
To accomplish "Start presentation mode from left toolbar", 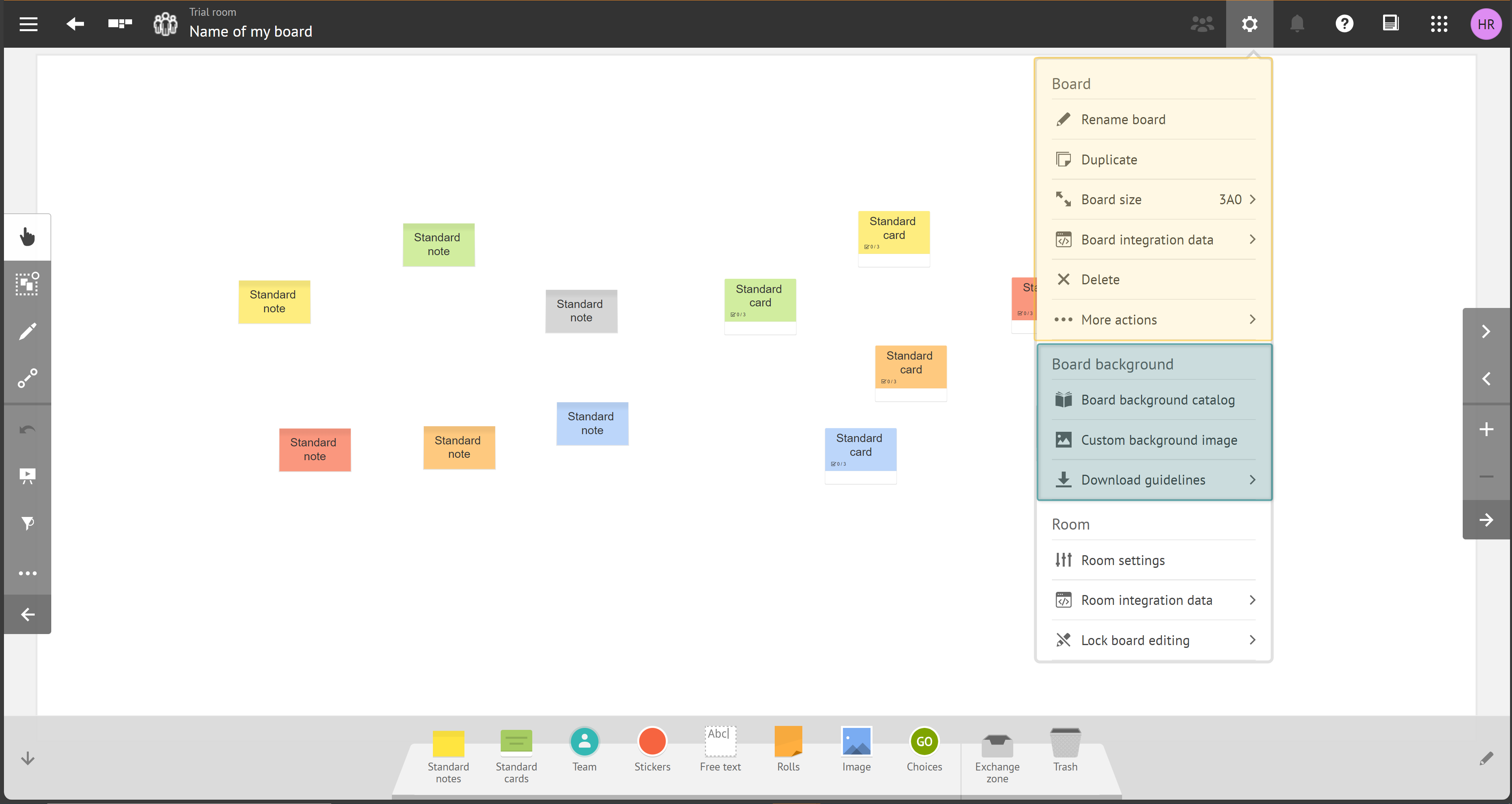I will [x=28, y=476].
